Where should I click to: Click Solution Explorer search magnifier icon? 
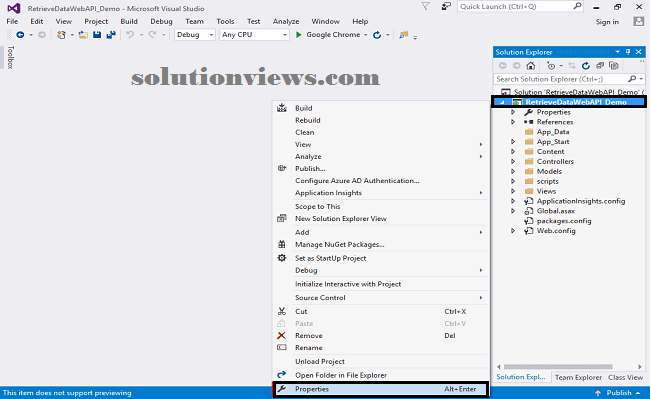coord(632,79)
